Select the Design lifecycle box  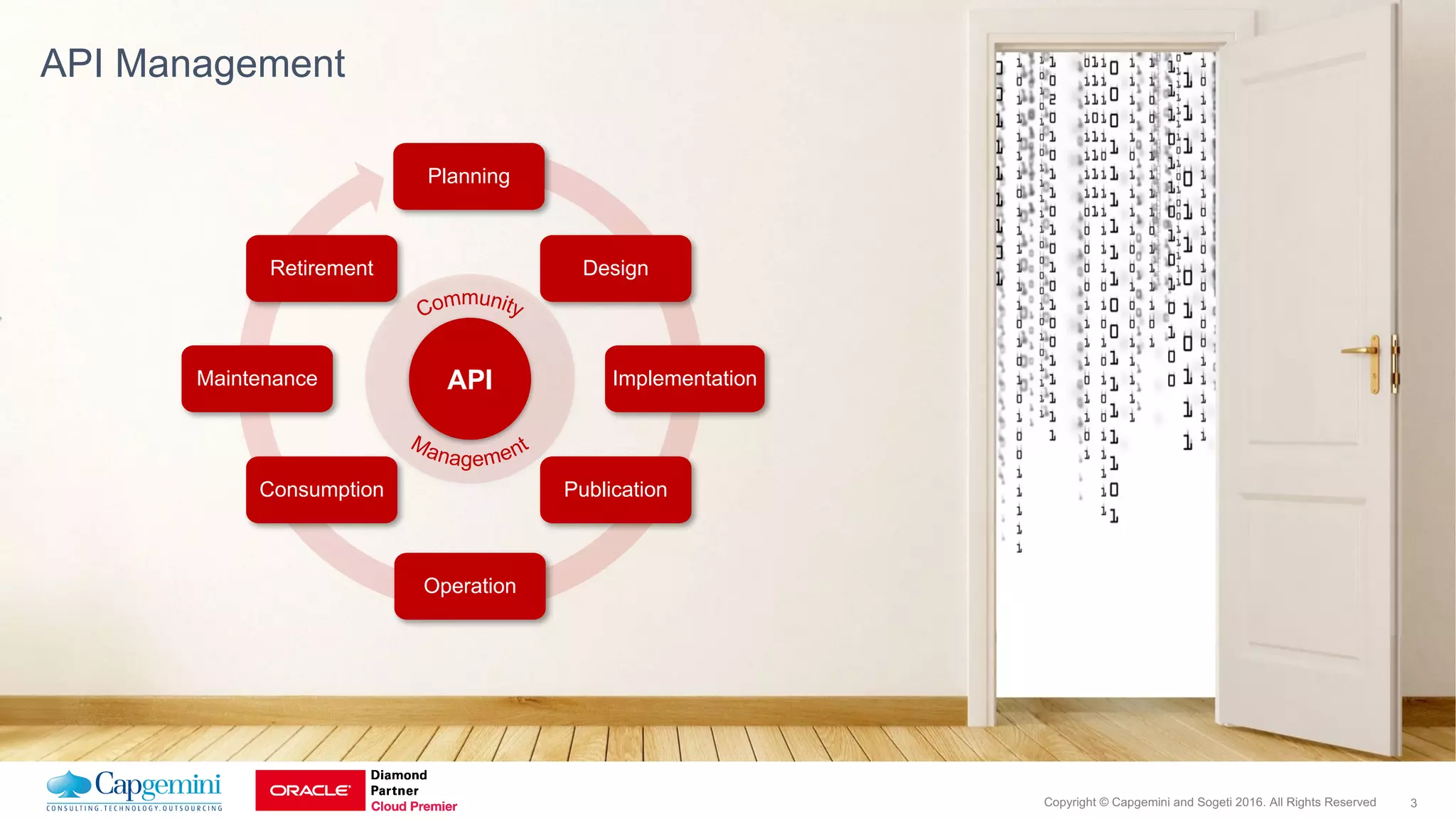(x=615, y=268)
